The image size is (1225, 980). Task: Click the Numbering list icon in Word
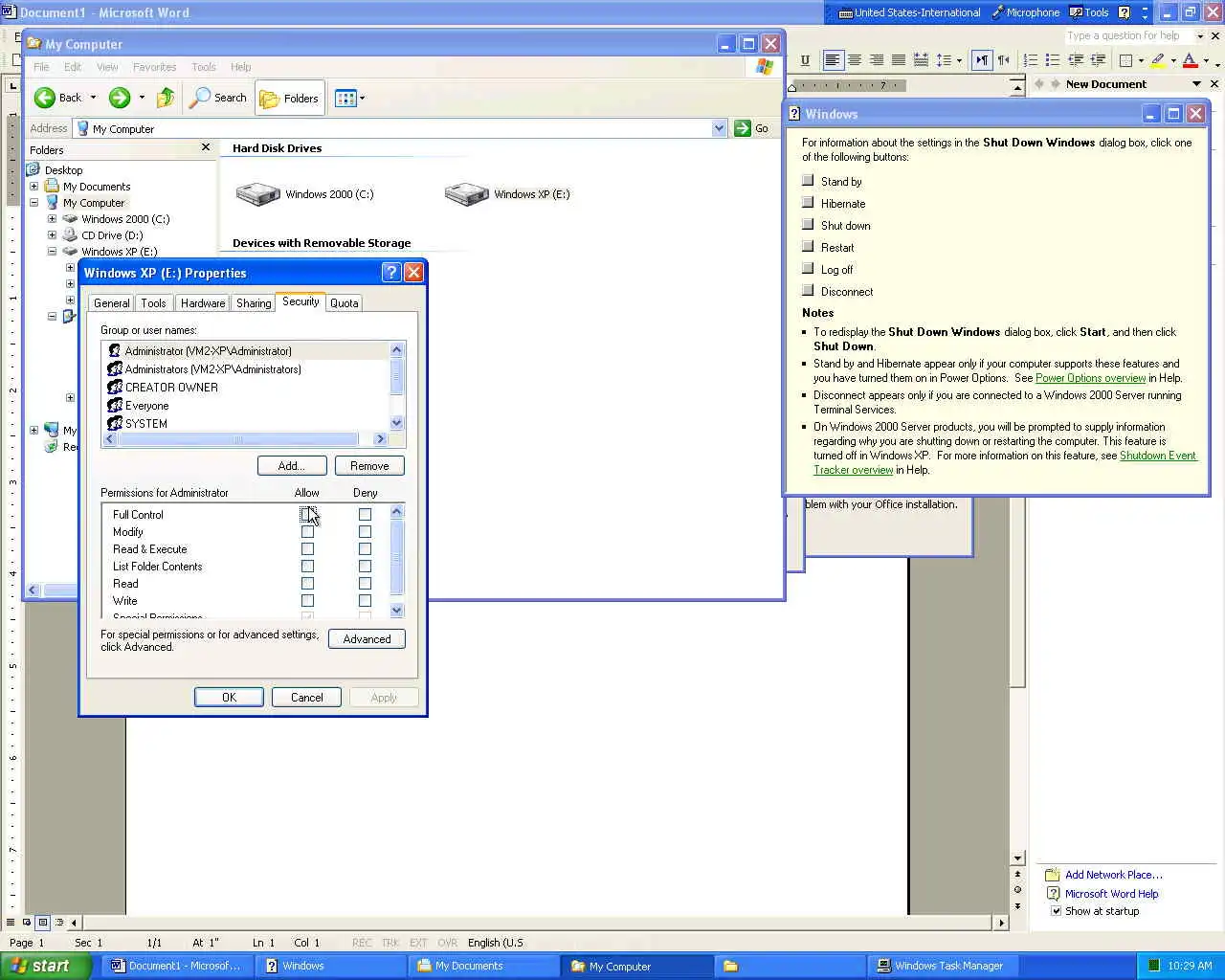click(1031, 60)
